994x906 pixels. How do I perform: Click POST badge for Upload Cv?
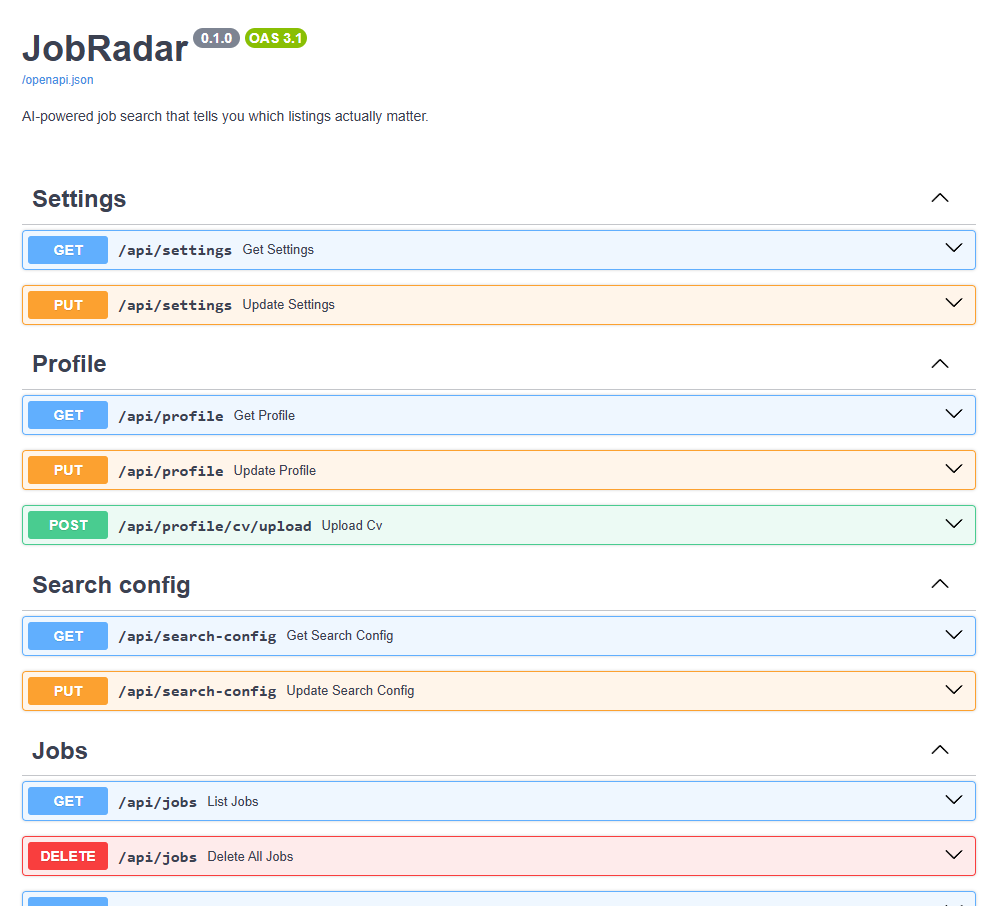pos(68,526)
